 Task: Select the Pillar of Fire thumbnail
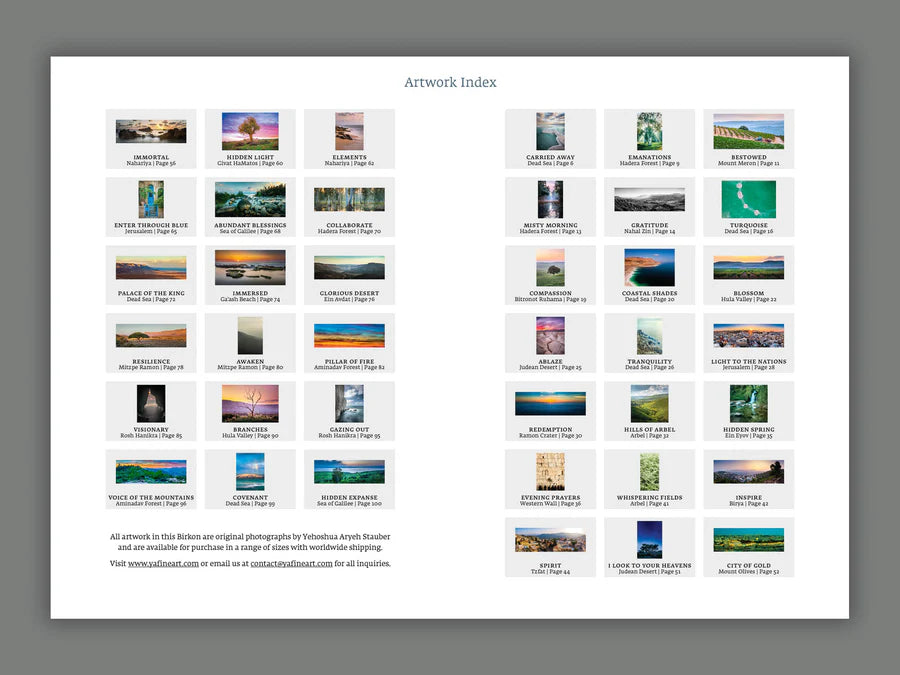click(x=349, y=335)
